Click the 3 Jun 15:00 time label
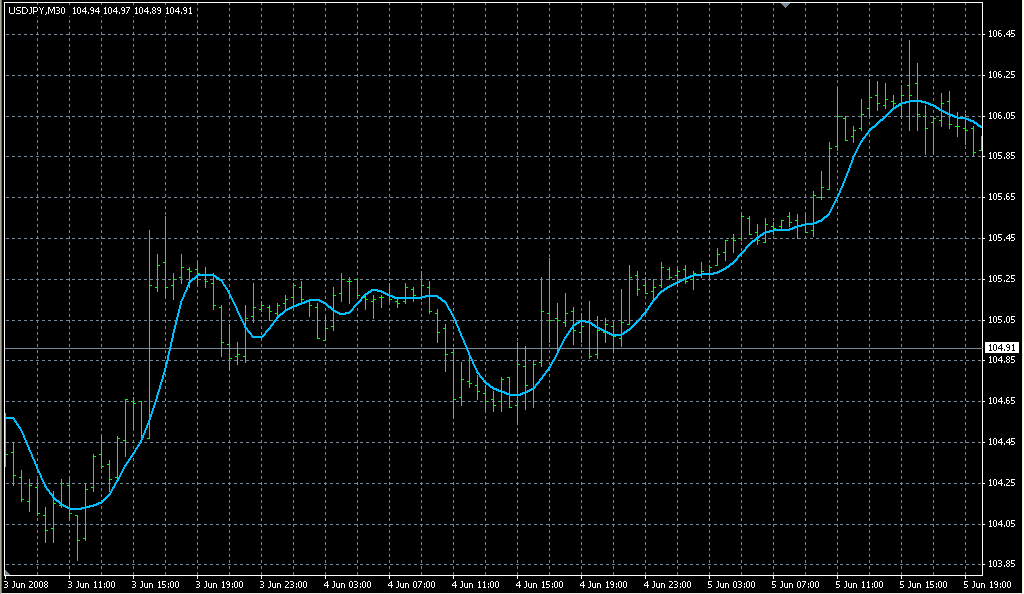 click(157, 584)
